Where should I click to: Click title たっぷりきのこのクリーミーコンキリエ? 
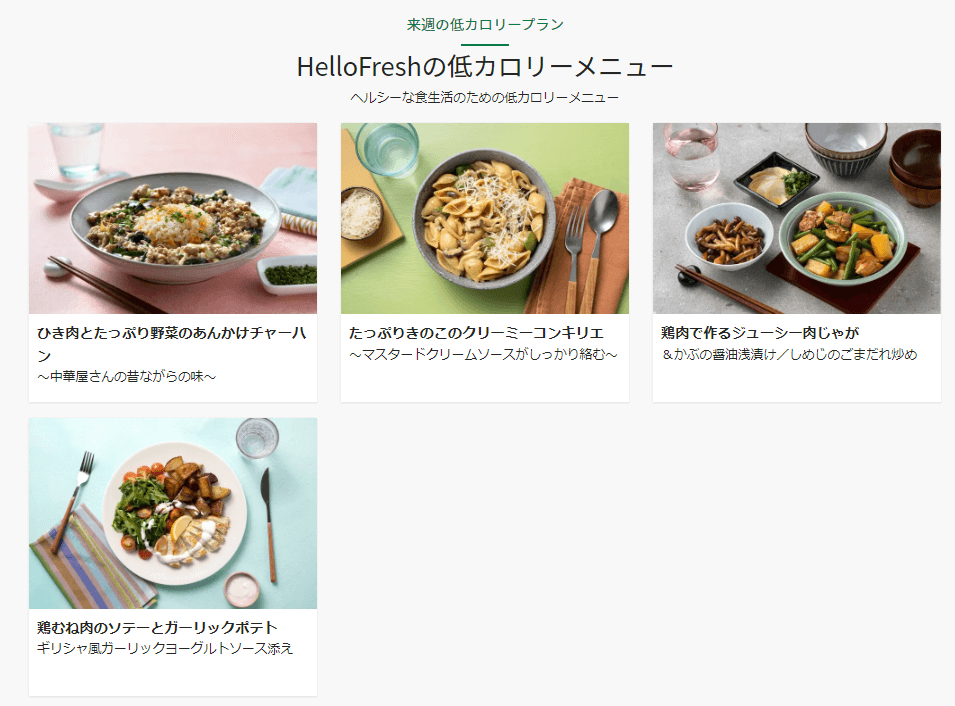tap(476, 333)
